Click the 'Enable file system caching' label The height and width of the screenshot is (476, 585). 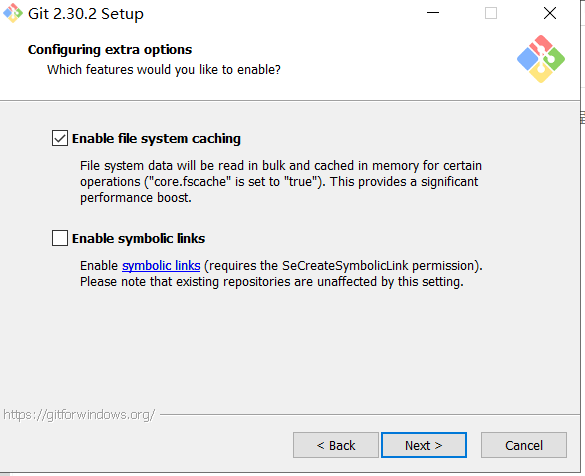pos(156,138)
